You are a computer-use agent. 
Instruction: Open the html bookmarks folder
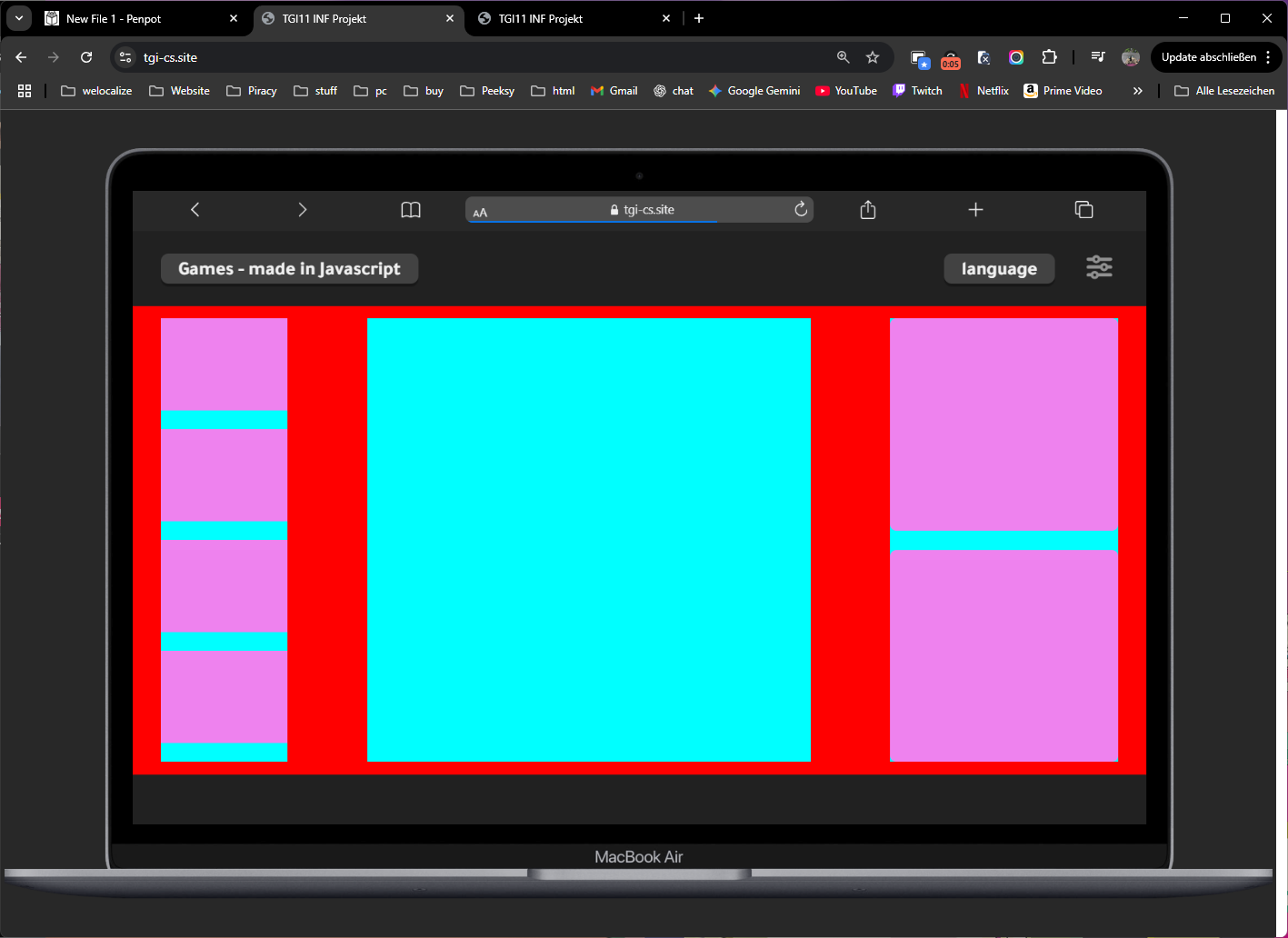pyautogui.click(x=554, y=91)
